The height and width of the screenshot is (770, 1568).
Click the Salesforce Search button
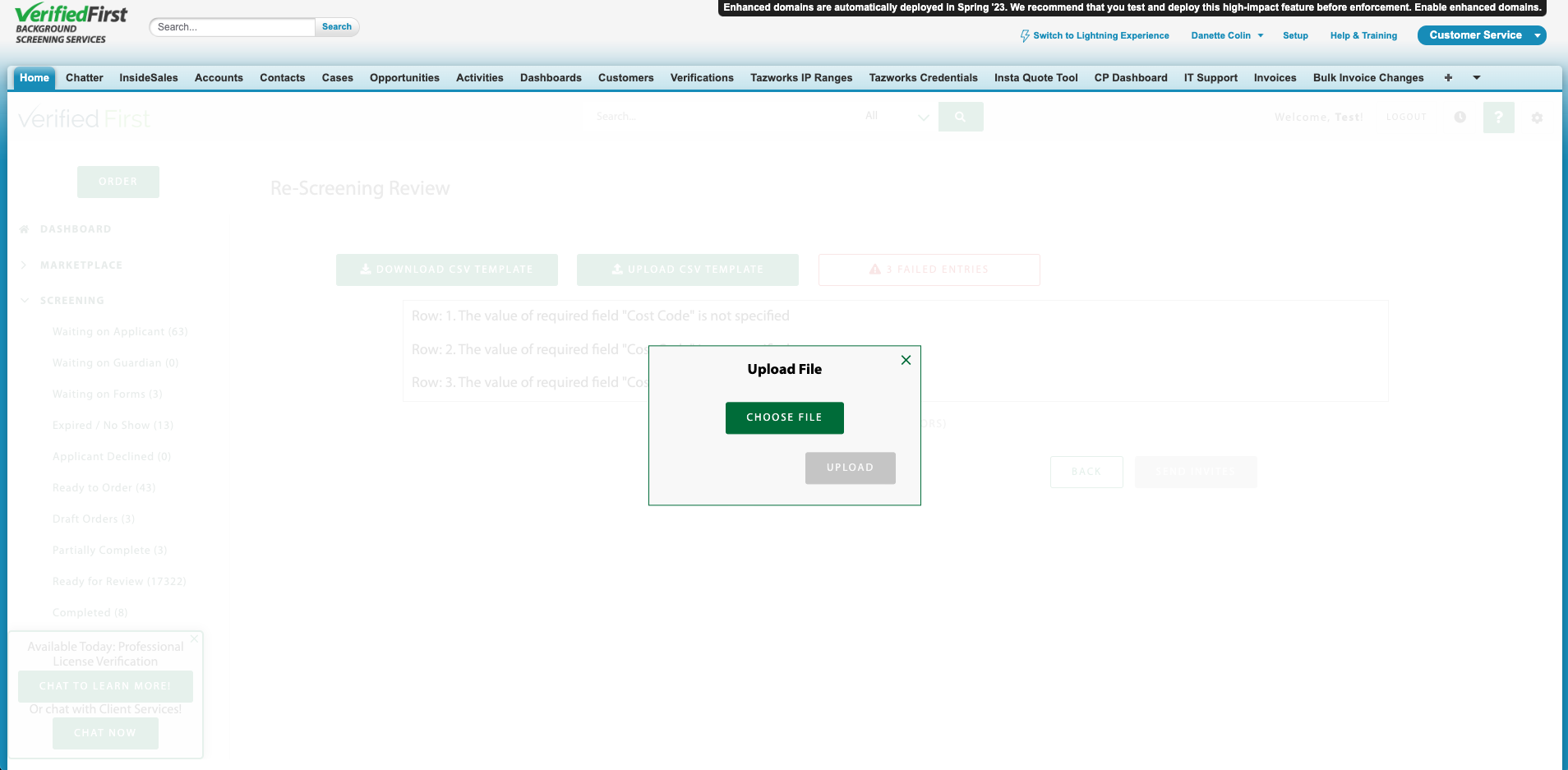coord(337,27)
